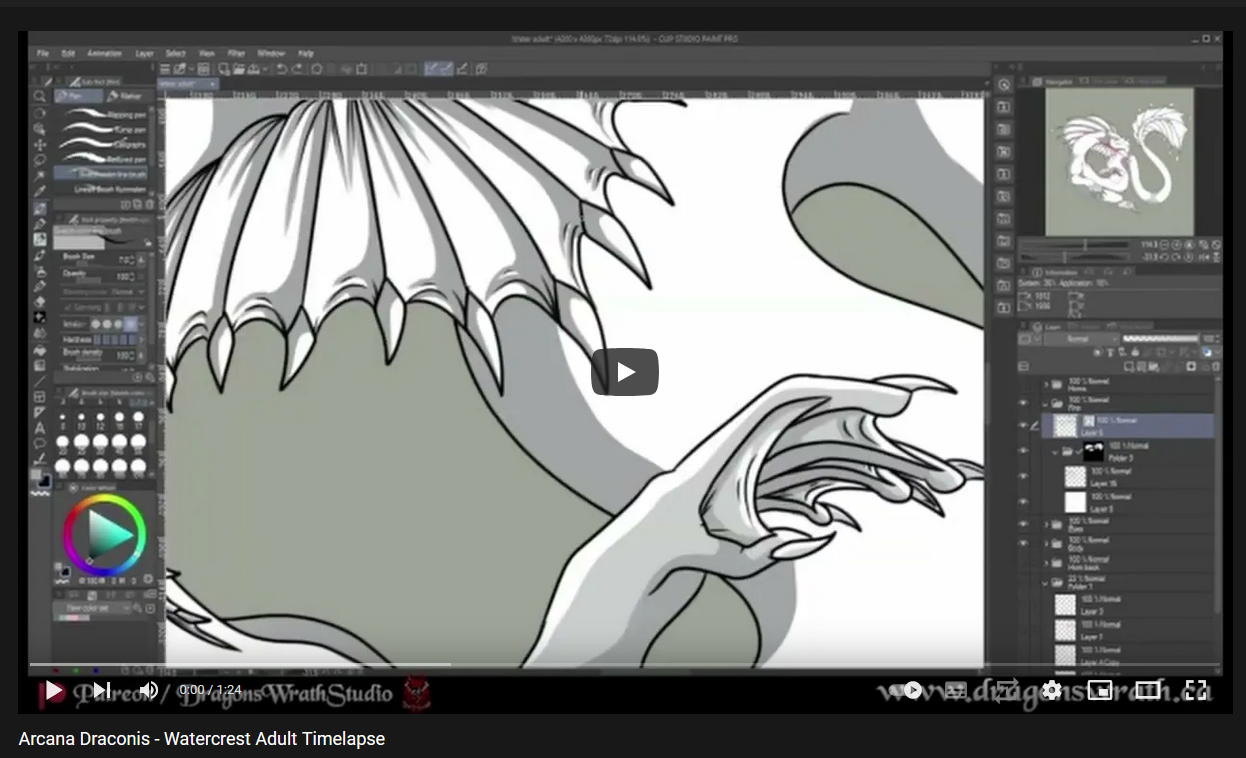Mute the video volume
Screen dimensions: 1246x758
pyautogui.click(x=149, y=690)
